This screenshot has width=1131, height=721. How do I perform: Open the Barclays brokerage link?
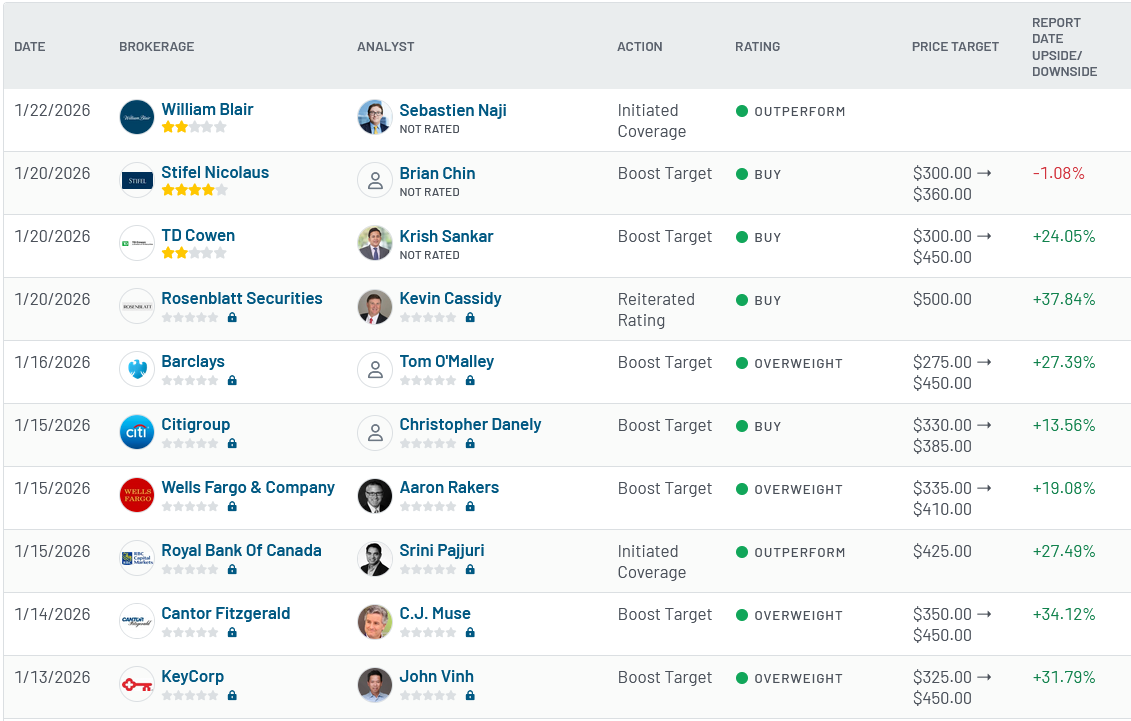click(x=193, y=361)
